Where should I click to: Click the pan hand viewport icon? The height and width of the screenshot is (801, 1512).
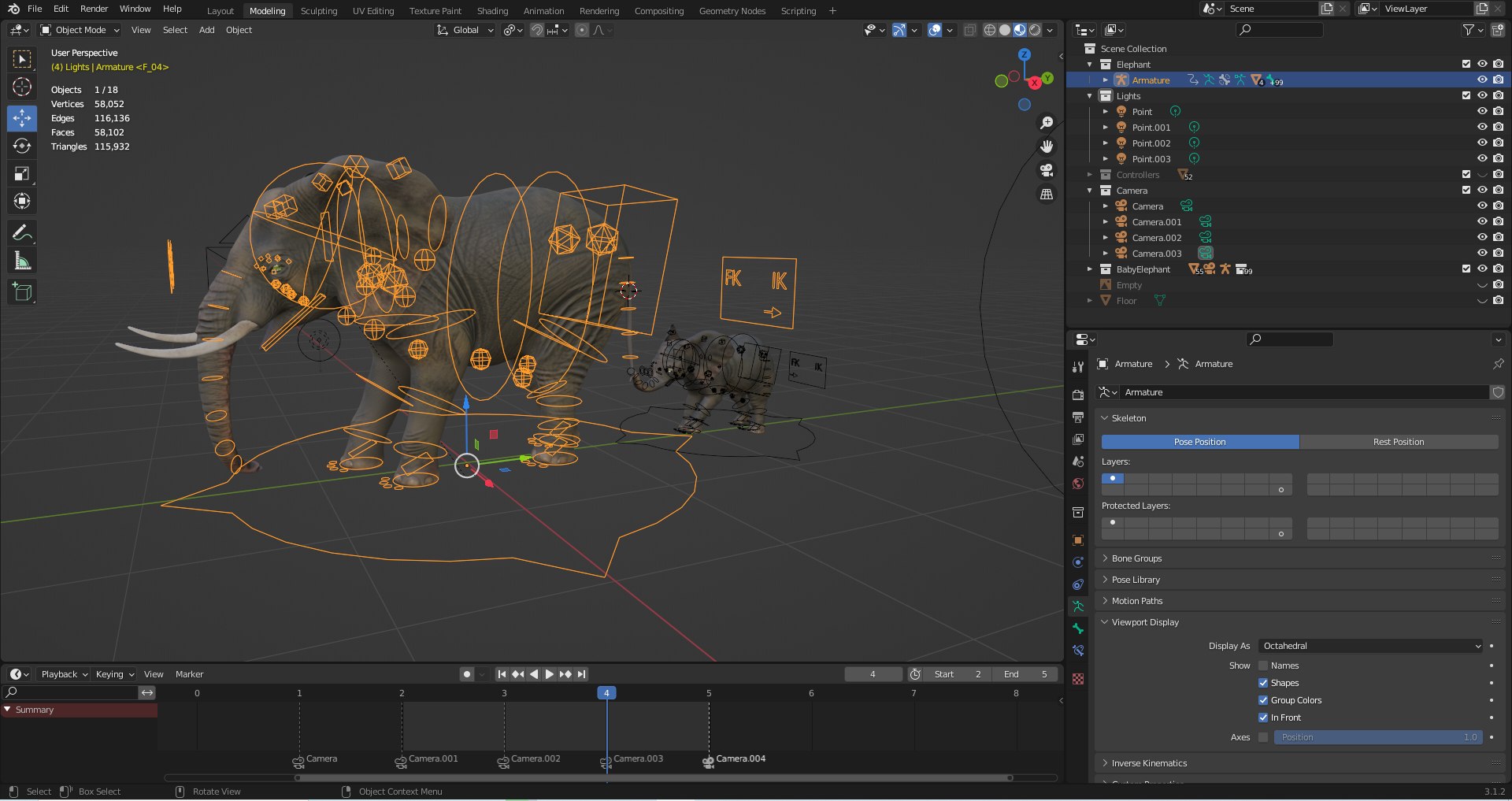pyautogui.click(x=1047, y=146)
